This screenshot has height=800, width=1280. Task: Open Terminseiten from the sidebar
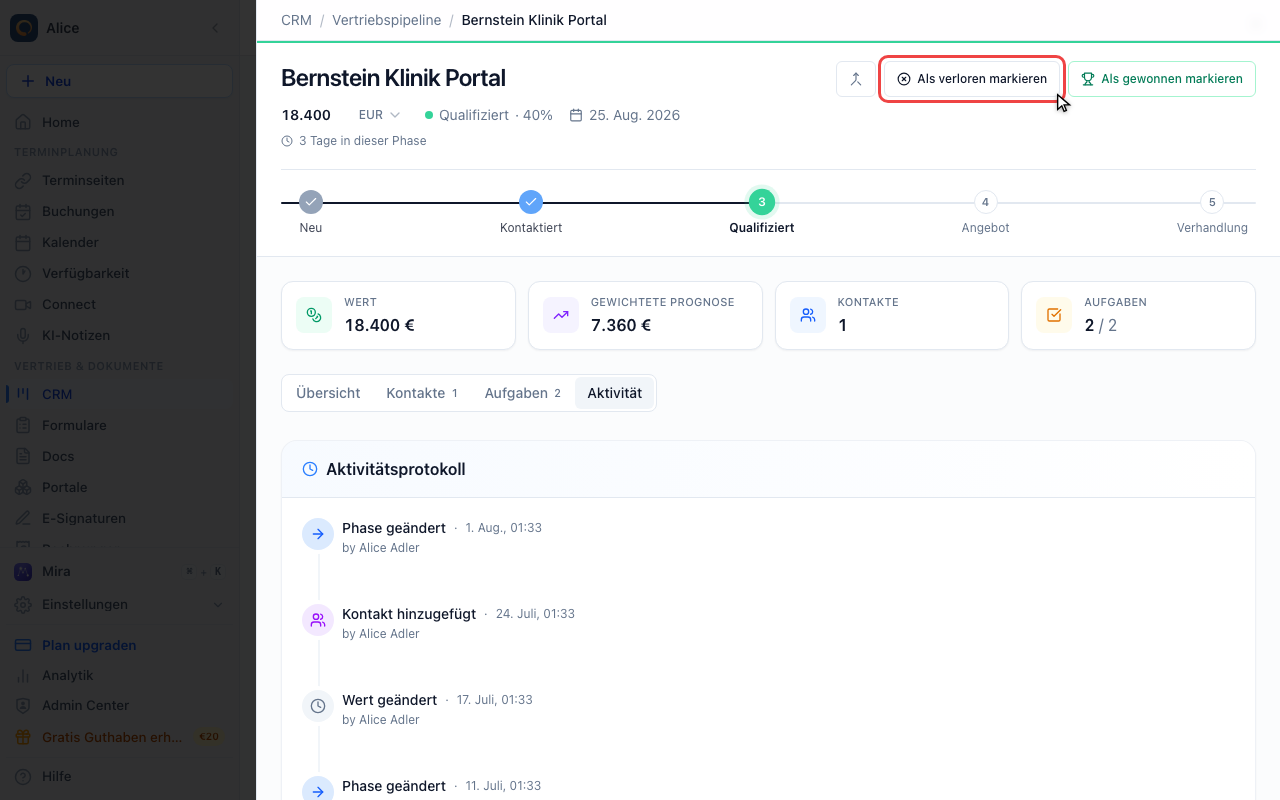pyautogui.click(x=119, y=181)
